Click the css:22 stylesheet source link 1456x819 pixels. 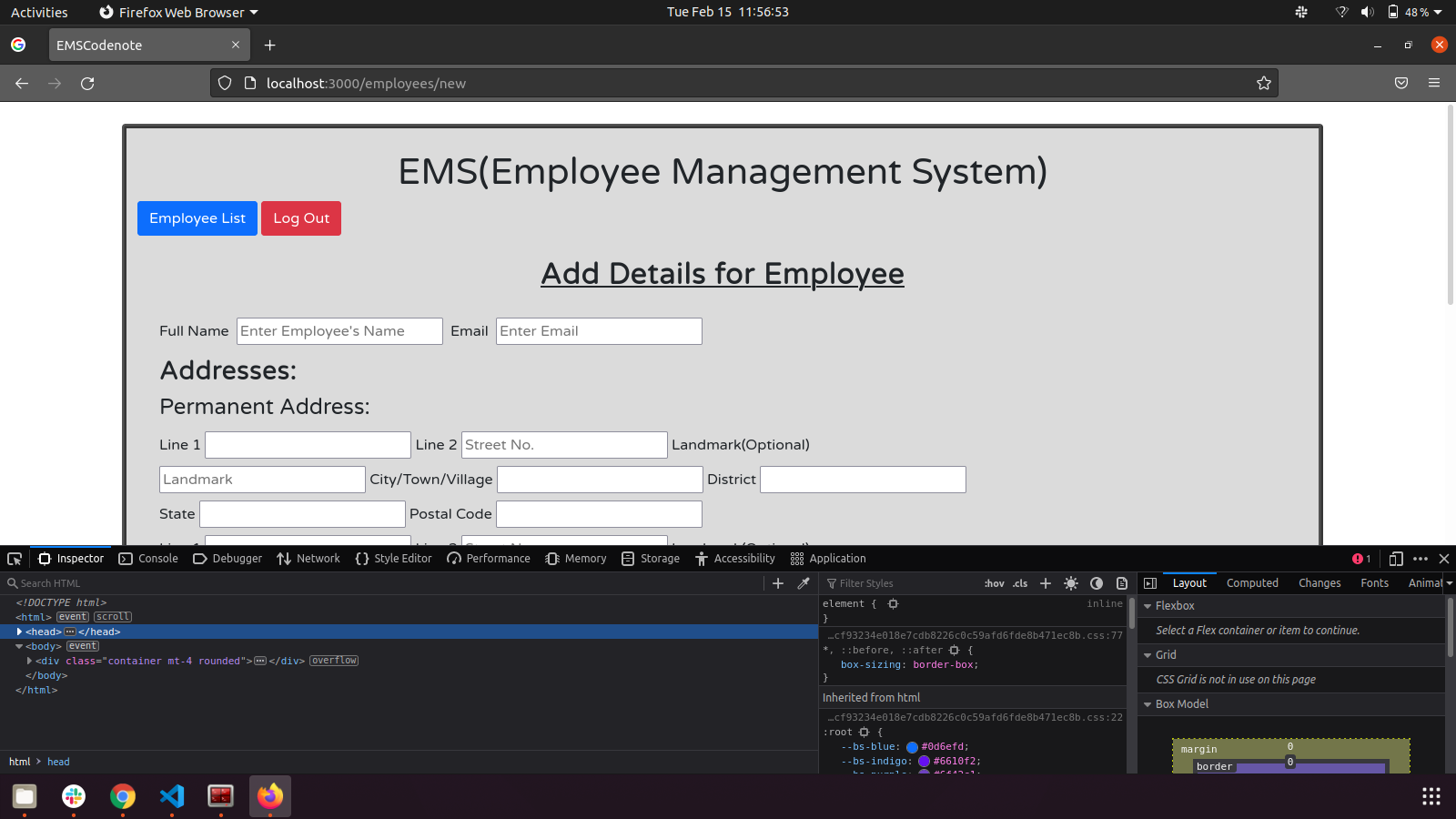click(x=975, y=718)
